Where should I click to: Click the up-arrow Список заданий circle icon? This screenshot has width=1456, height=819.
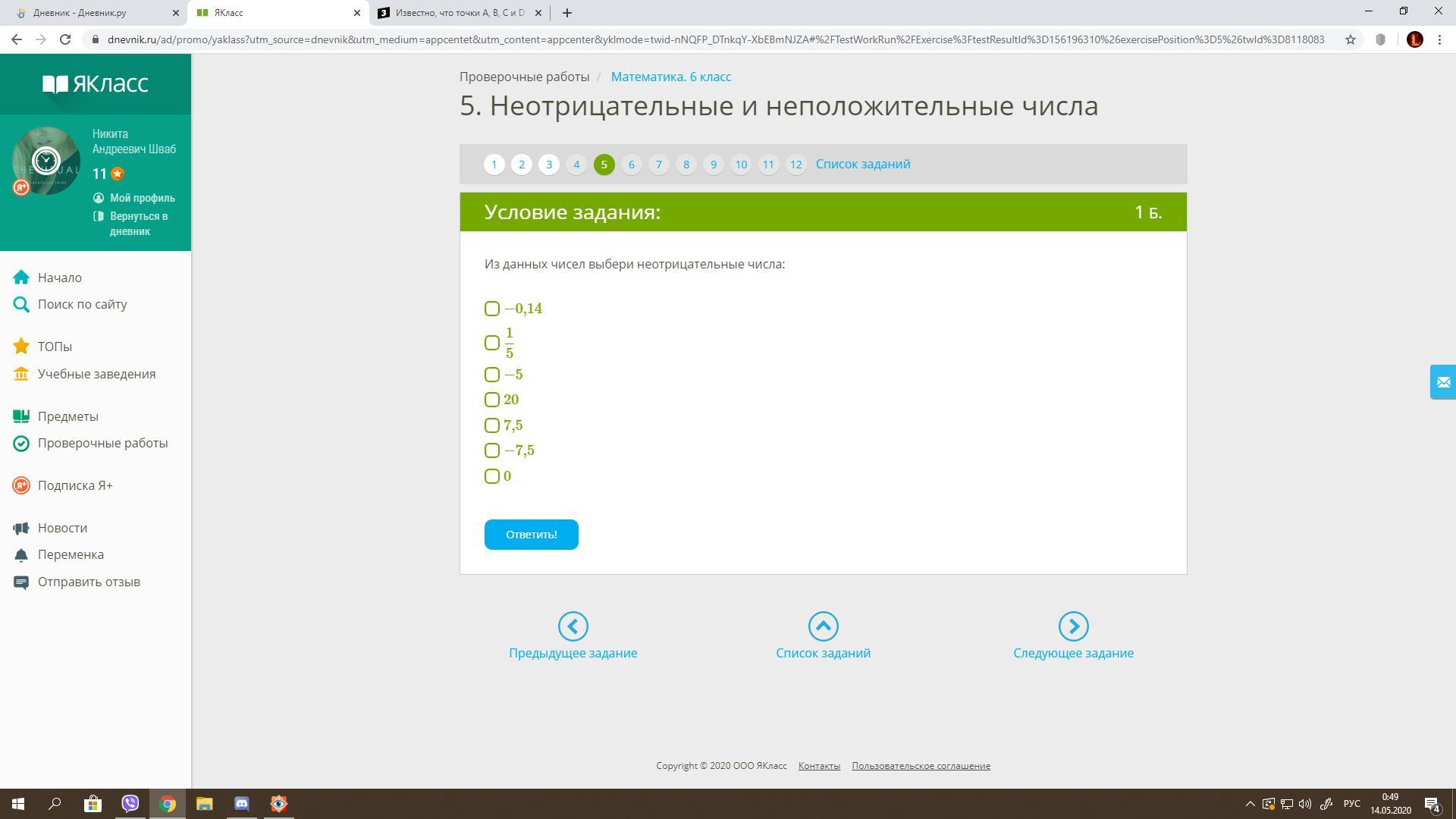pyautogui.click(x=823, y=626)
